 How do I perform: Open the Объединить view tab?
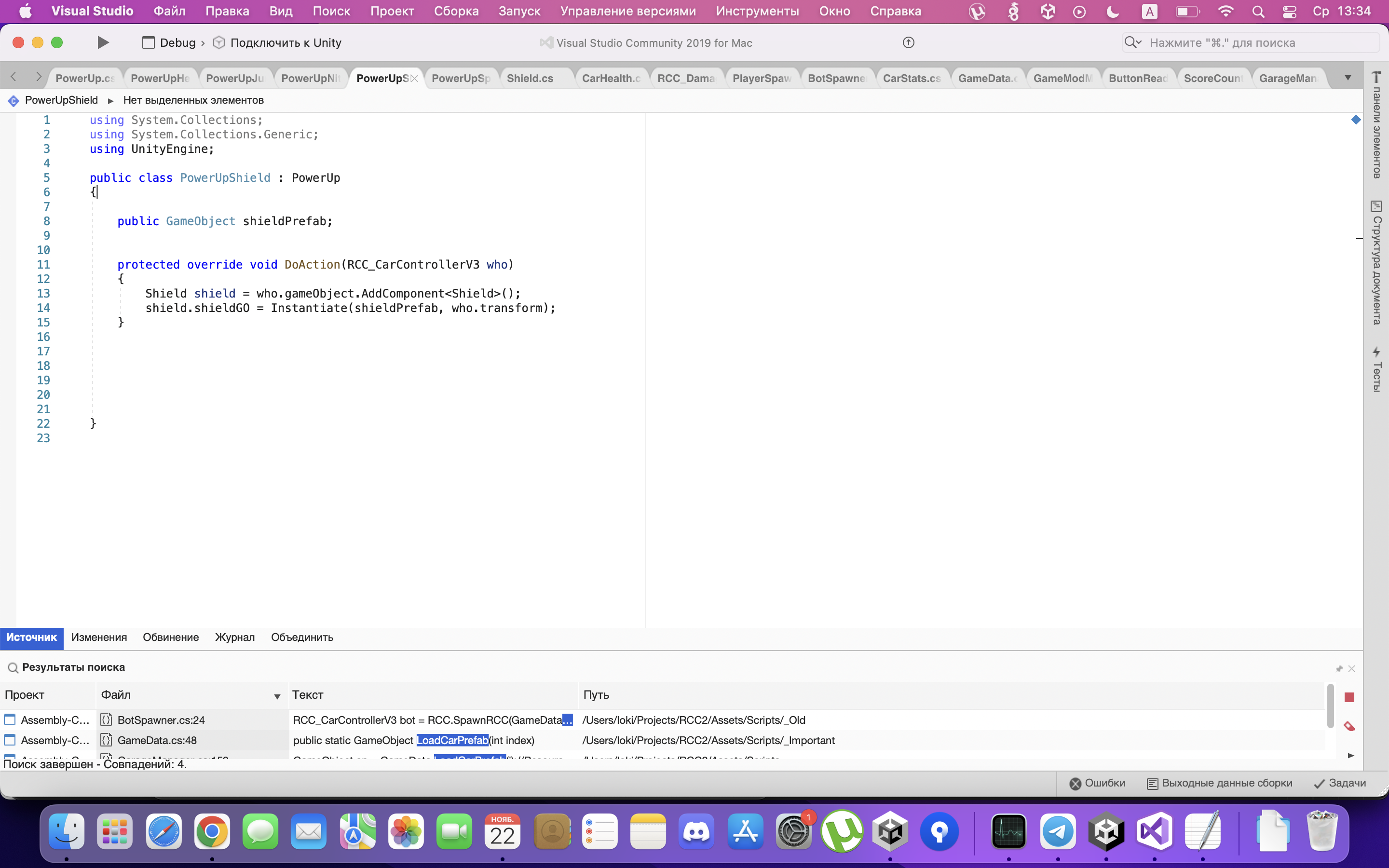pyautogui.click(x=302, y=637)
